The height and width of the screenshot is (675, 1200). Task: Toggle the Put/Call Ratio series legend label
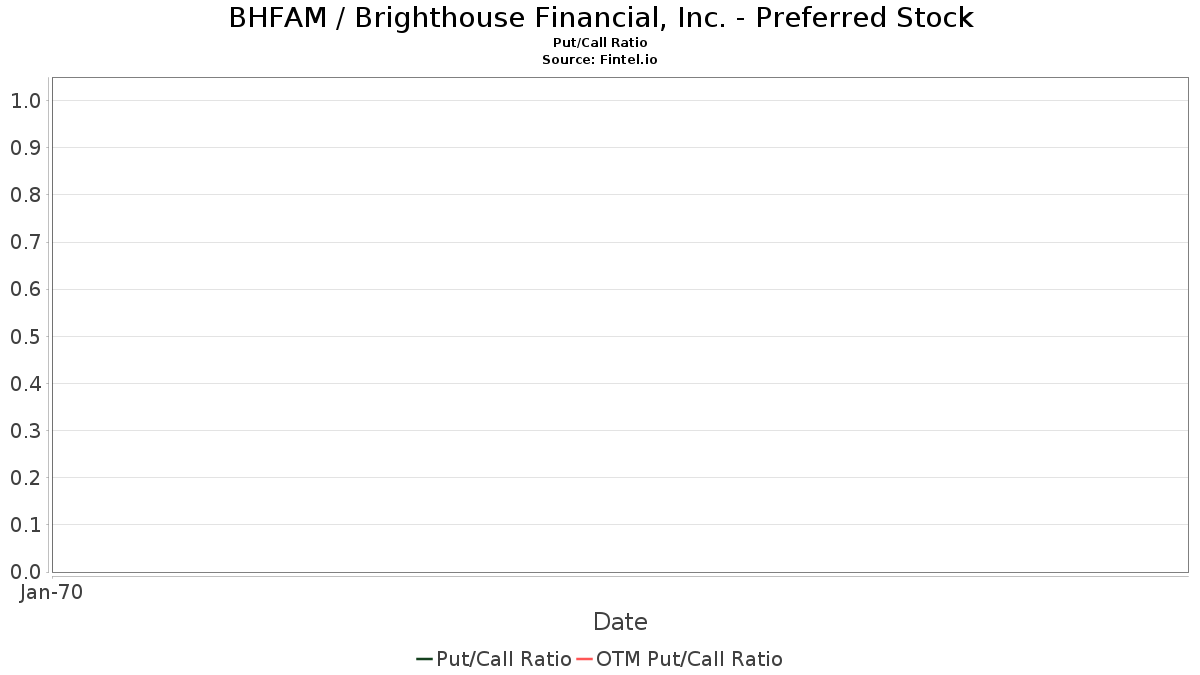[x=504, y=659]
